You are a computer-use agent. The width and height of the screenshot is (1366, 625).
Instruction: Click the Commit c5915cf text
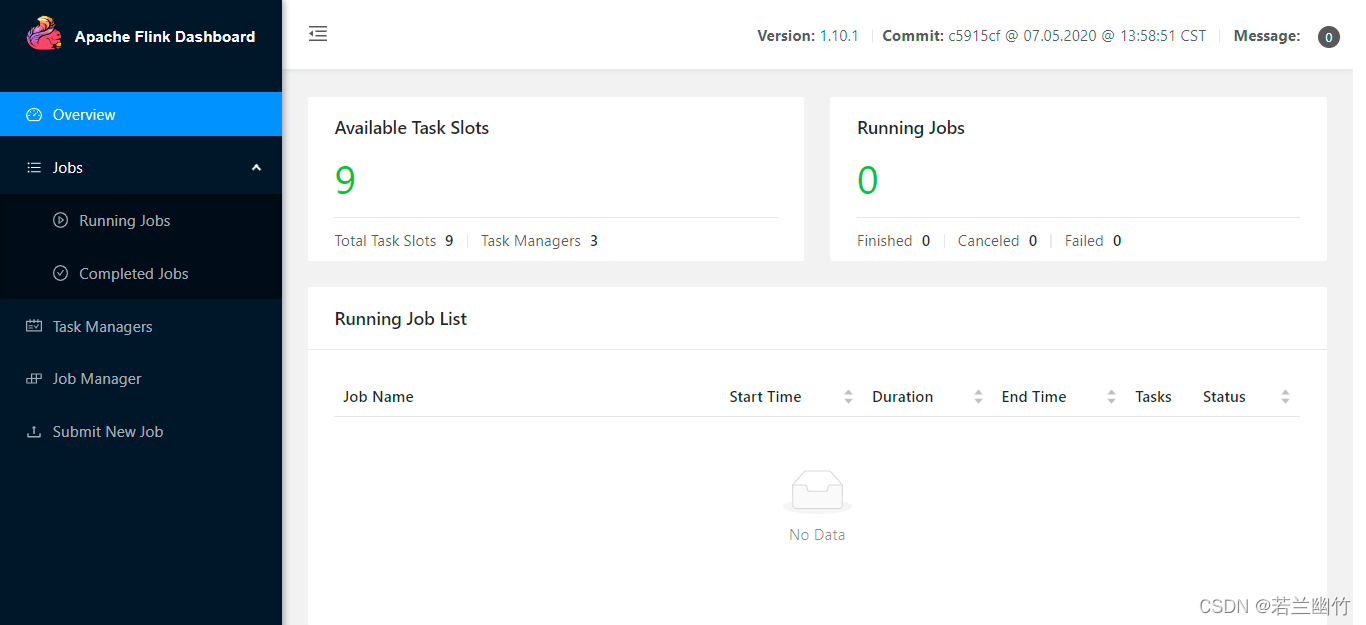pyautogui.click(x=1044, y=36)
